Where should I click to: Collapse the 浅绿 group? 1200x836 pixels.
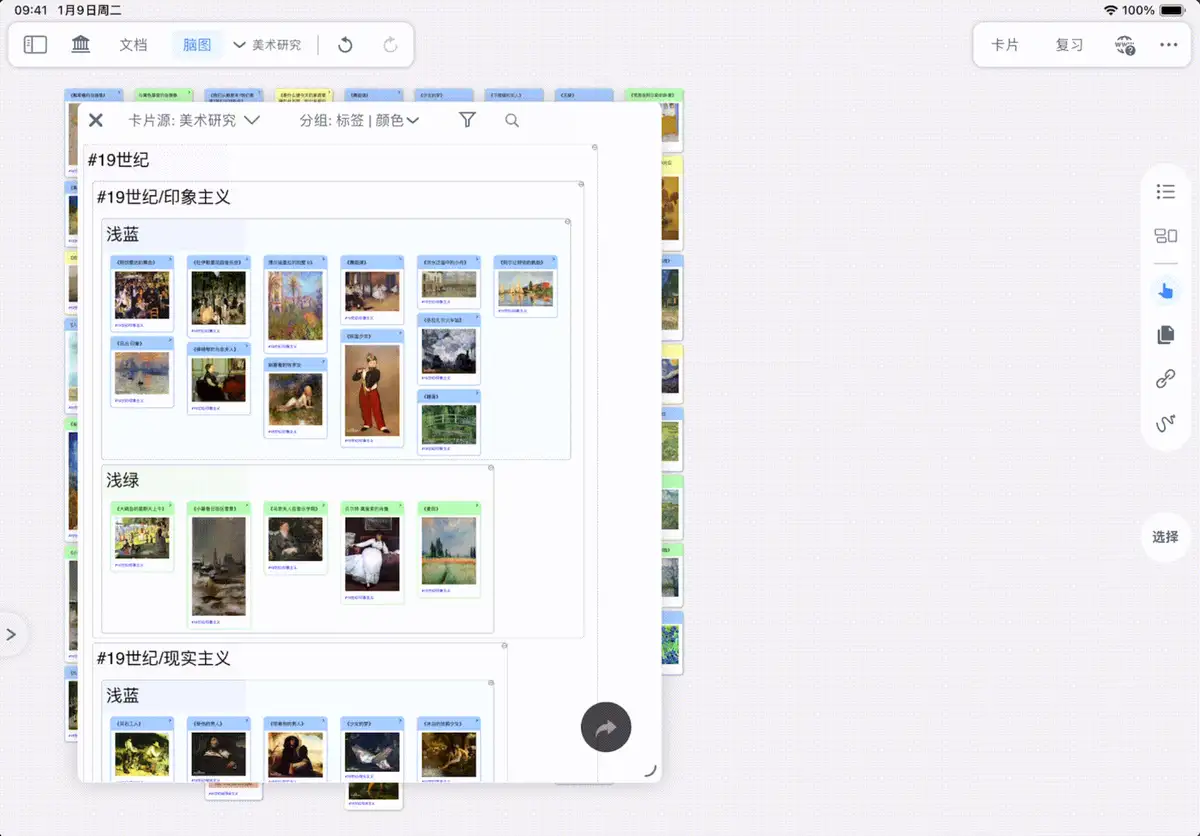[491, 468]
